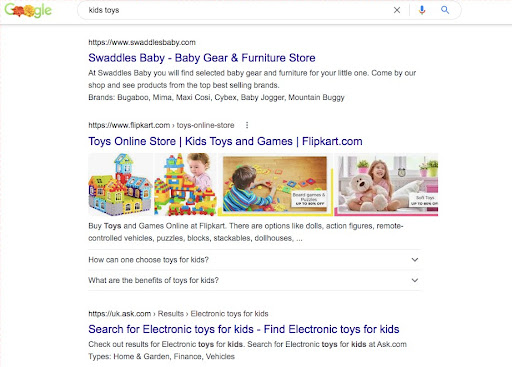Open Search for Electronic toys for kids result
Screen dimensions: 512x367
pyautogui.click(x=244, y=329)
